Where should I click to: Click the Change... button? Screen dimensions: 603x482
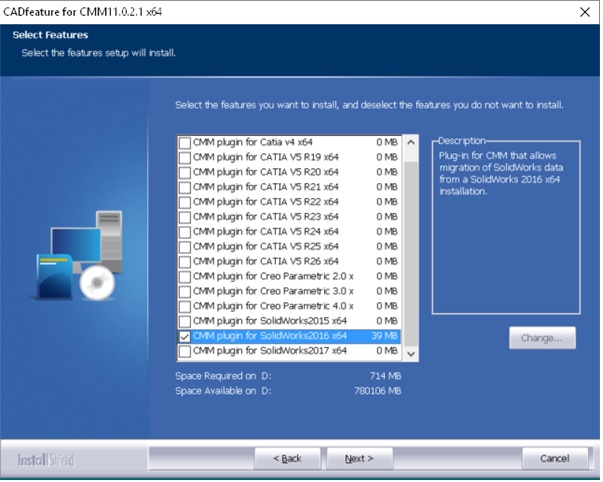point(542,338)
